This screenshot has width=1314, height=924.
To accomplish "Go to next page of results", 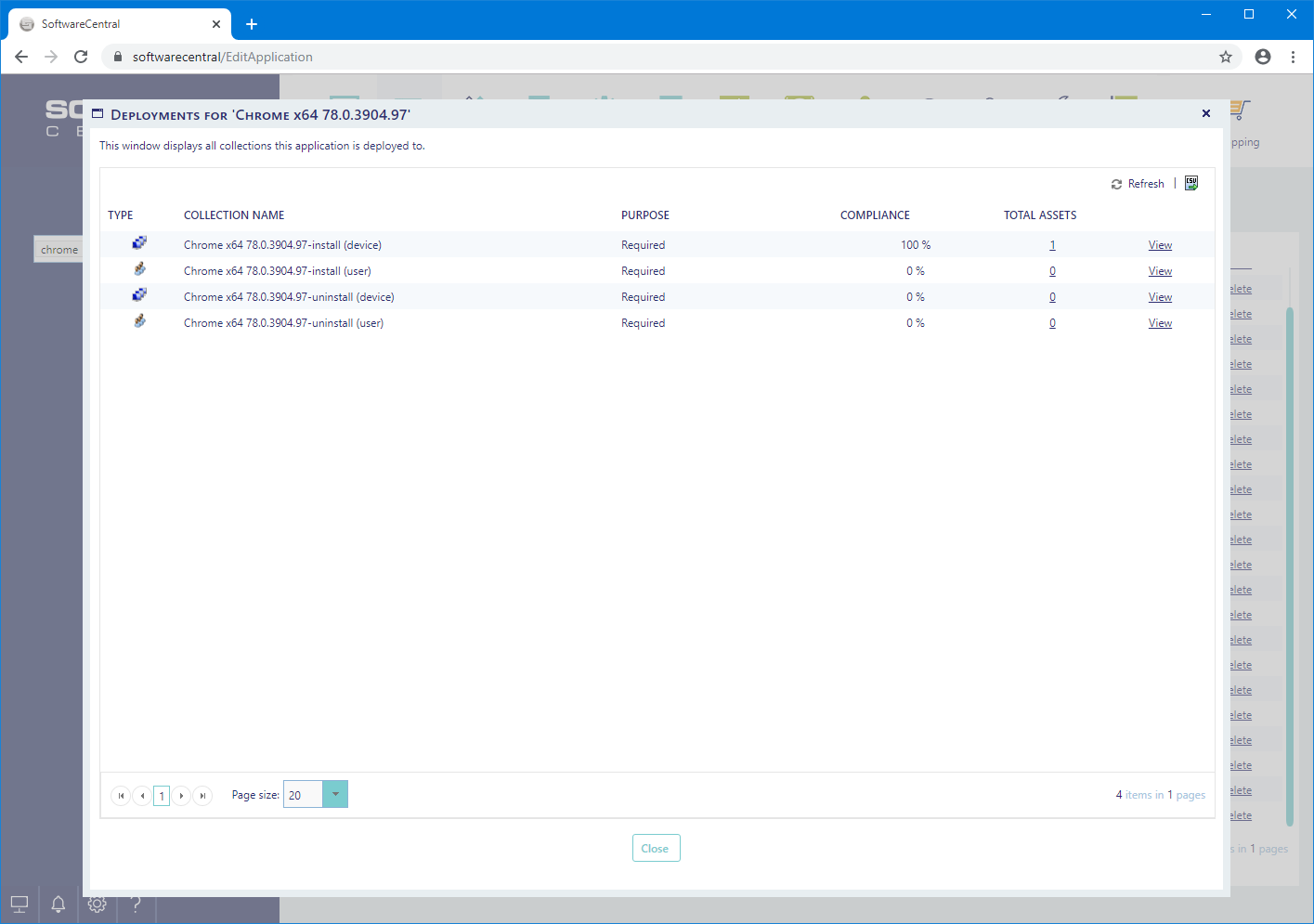I will click(x=182, y=796).
